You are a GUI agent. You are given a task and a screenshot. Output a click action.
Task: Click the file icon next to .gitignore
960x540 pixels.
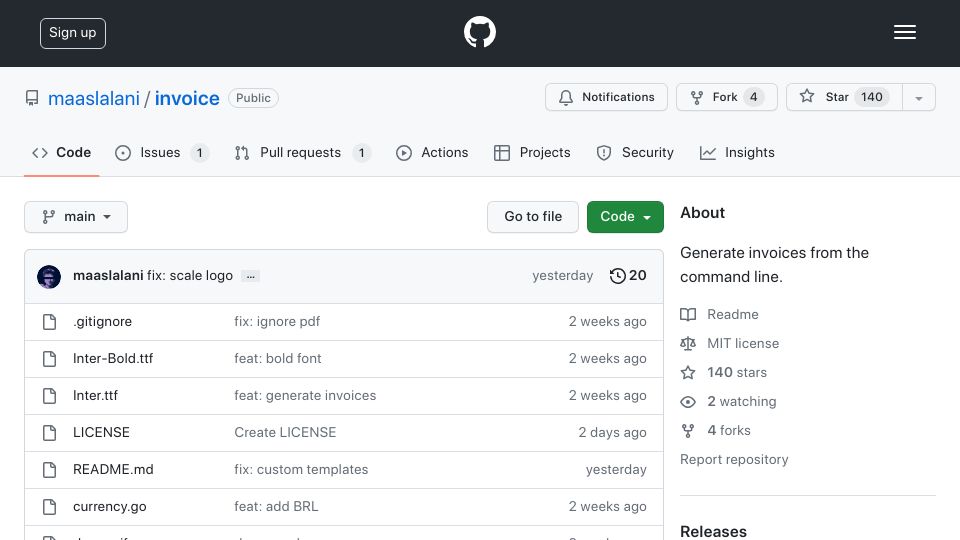coord(50,321)
